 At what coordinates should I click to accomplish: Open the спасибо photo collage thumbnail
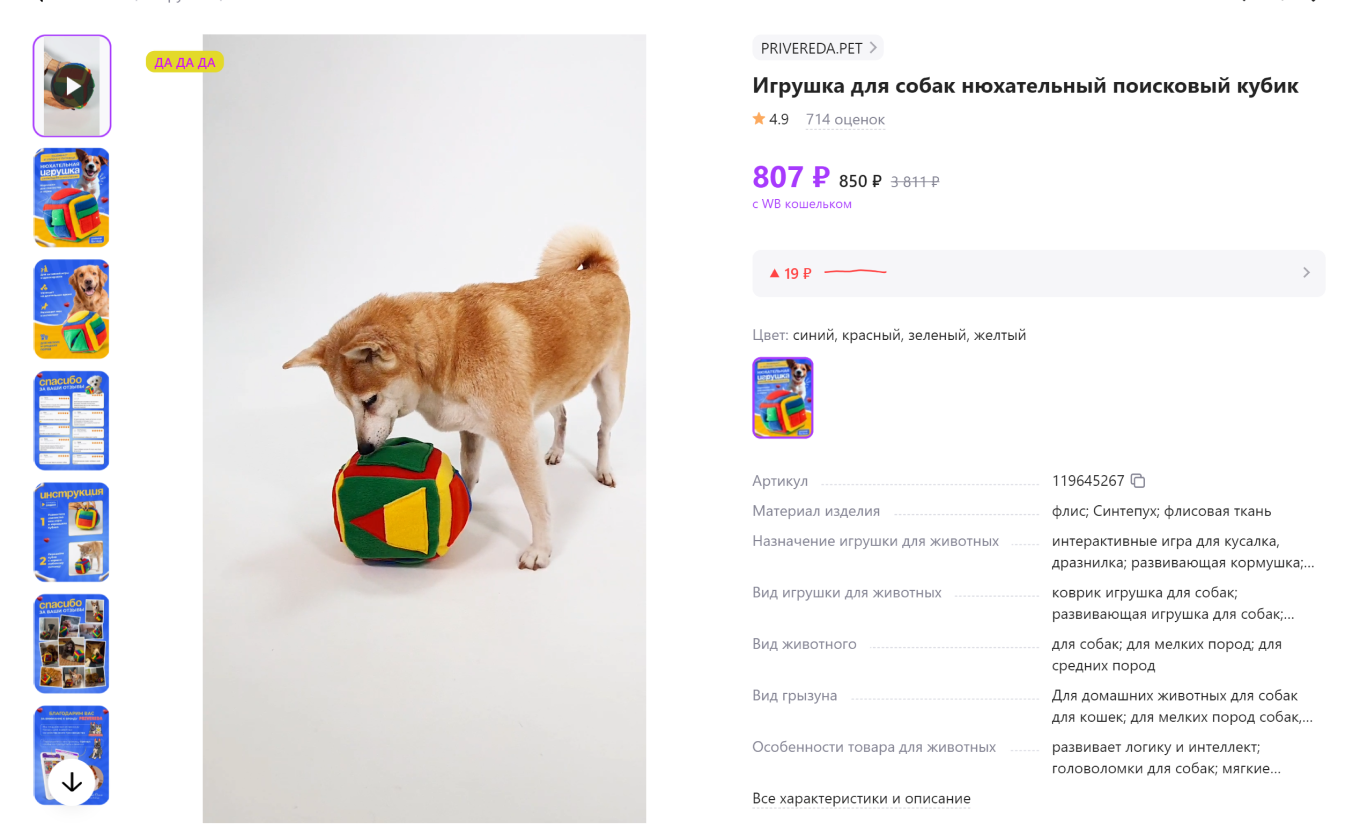click(x=72, y=643)
